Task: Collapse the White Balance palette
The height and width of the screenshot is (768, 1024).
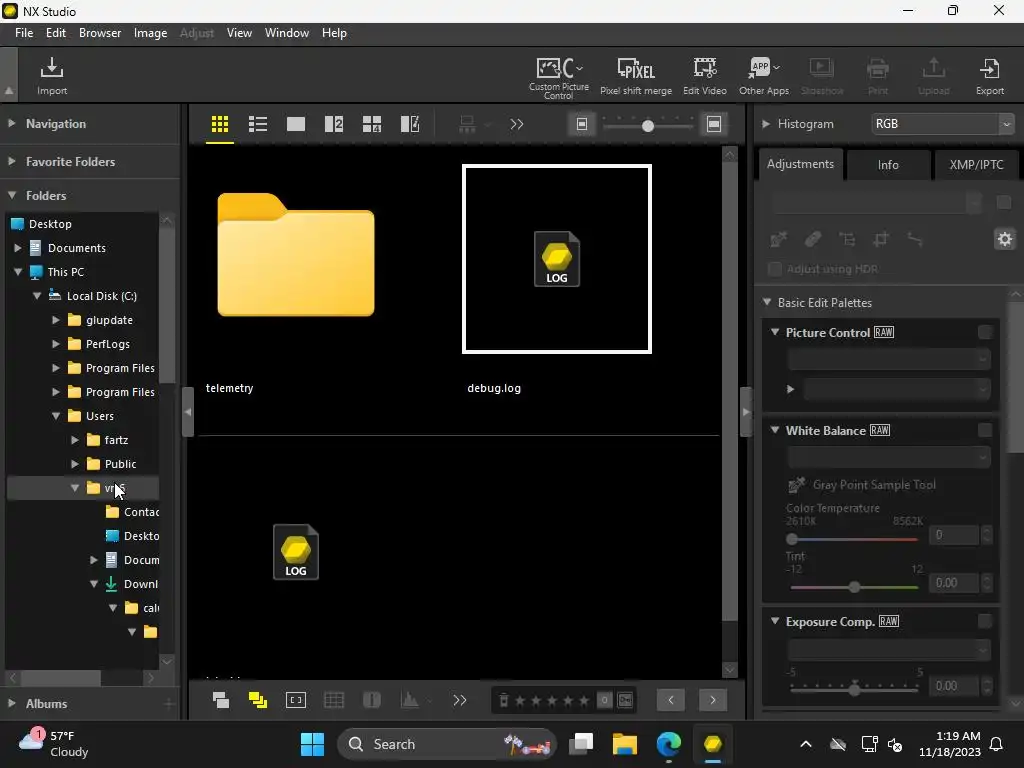Action: 775,430
